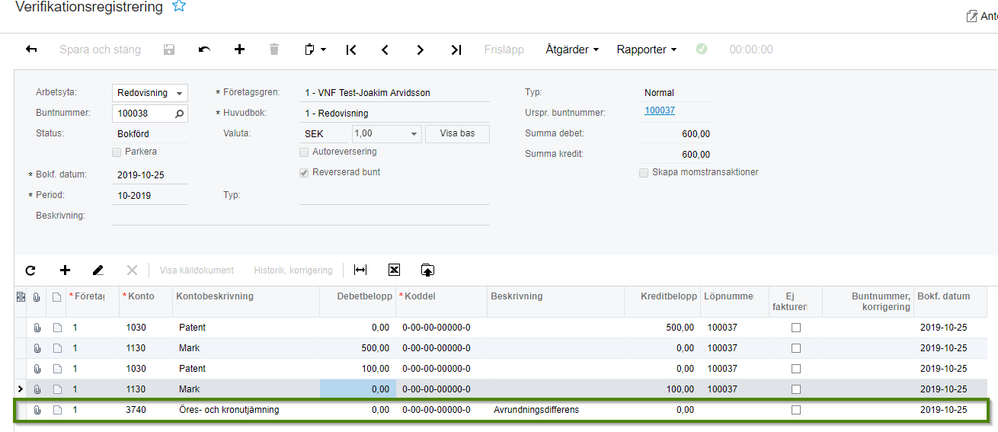Expand the currency rate dropdown
Screen dimensions: 998x432
pyautogui.click(x=414, y=133)
